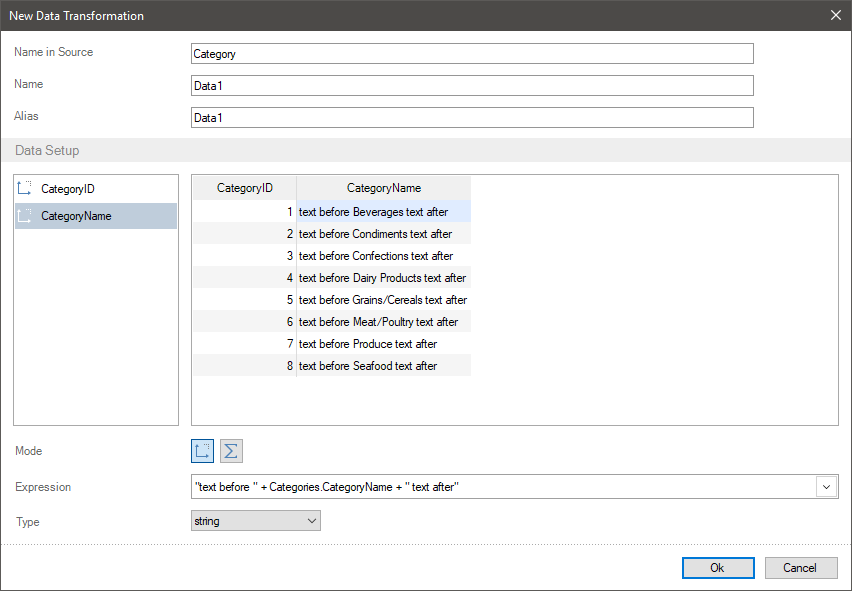Click the Alias input field
852x591 pixels.
(x=471, y=118)
